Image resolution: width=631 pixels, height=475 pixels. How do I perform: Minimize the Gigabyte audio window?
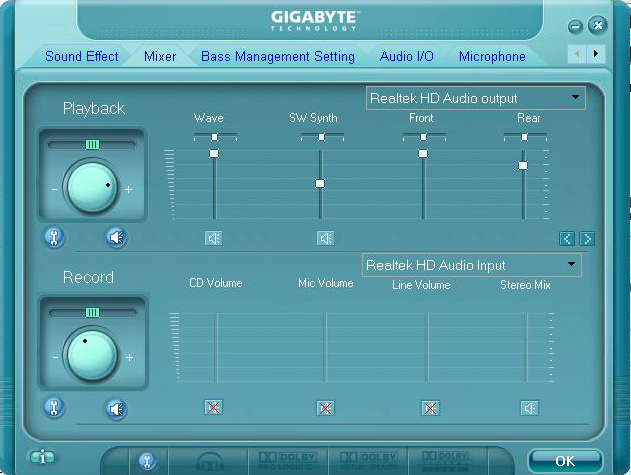(x=575, y=27)
